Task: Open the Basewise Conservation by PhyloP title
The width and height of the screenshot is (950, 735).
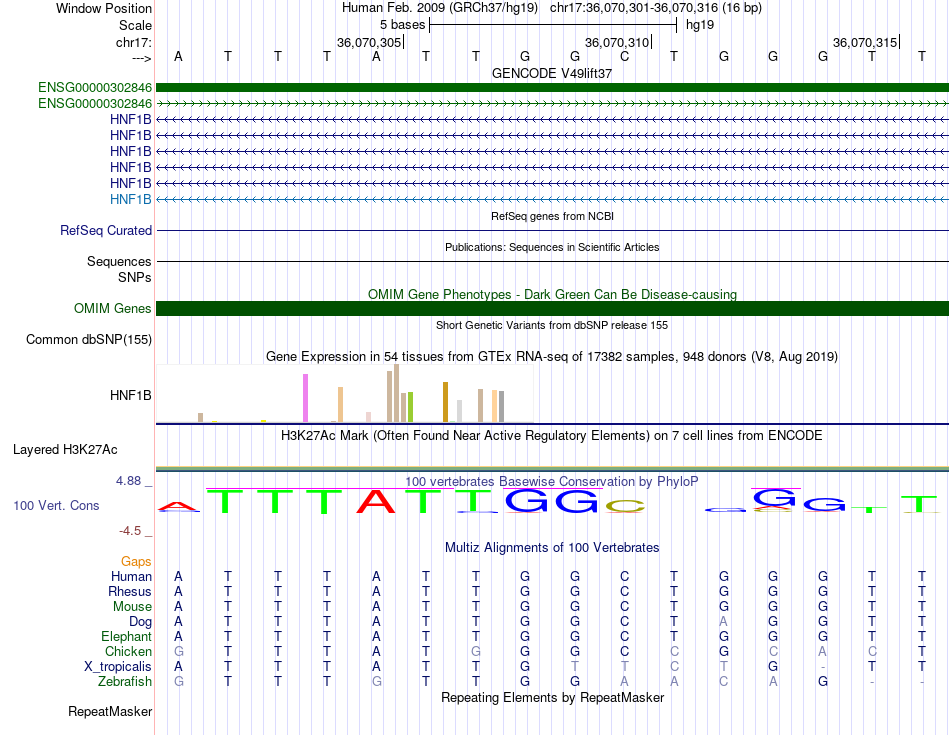Action: tap(552, 482)
